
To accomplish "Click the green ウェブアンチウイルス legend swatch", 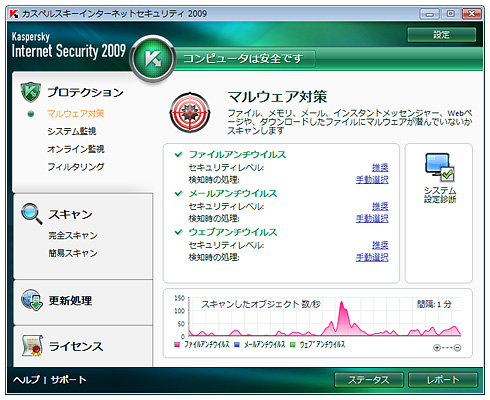I will 293,345.
